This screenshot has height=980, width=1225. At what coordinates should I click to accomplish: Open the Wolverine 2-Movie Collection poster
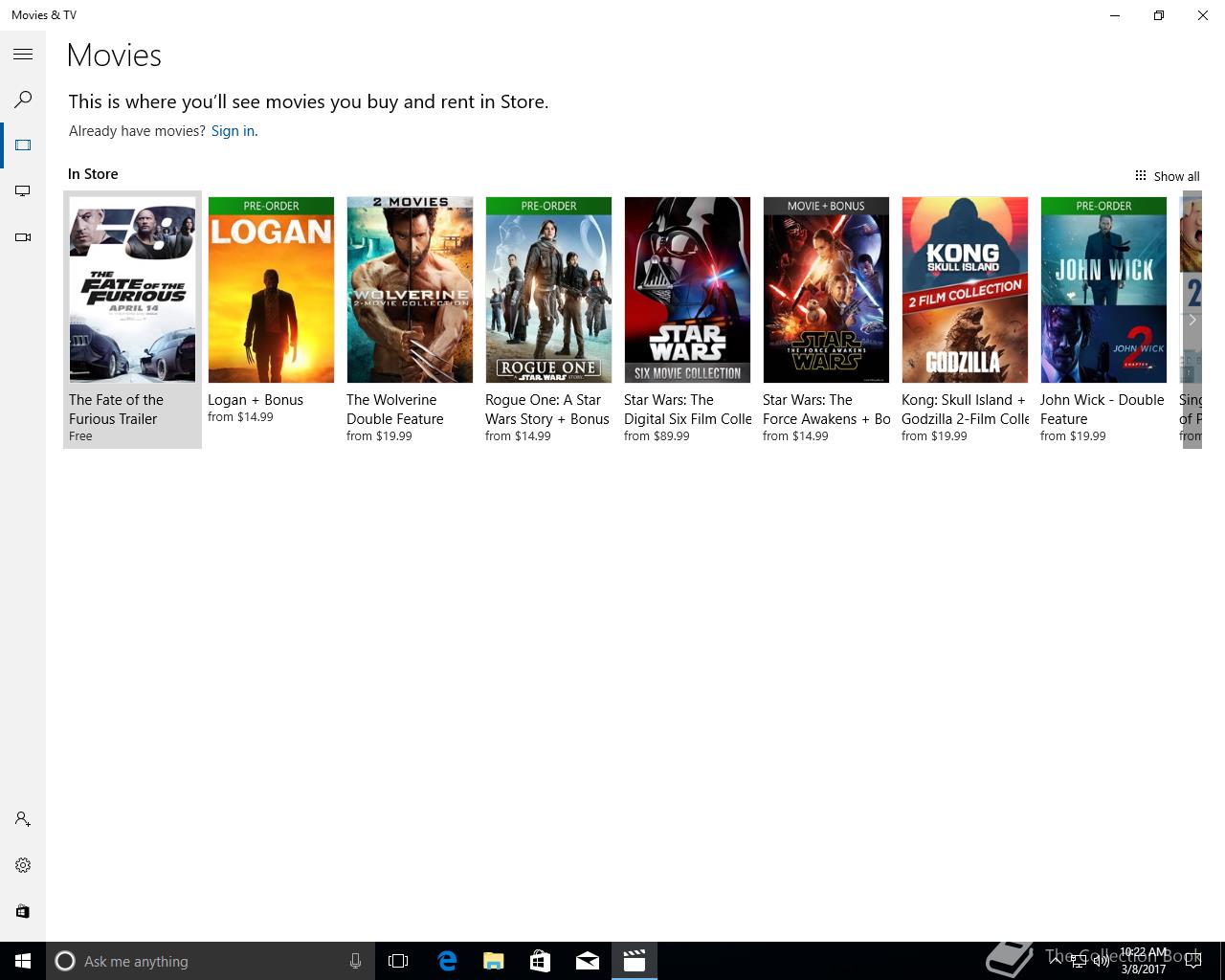pyautogui.click(x=410, y=290)
